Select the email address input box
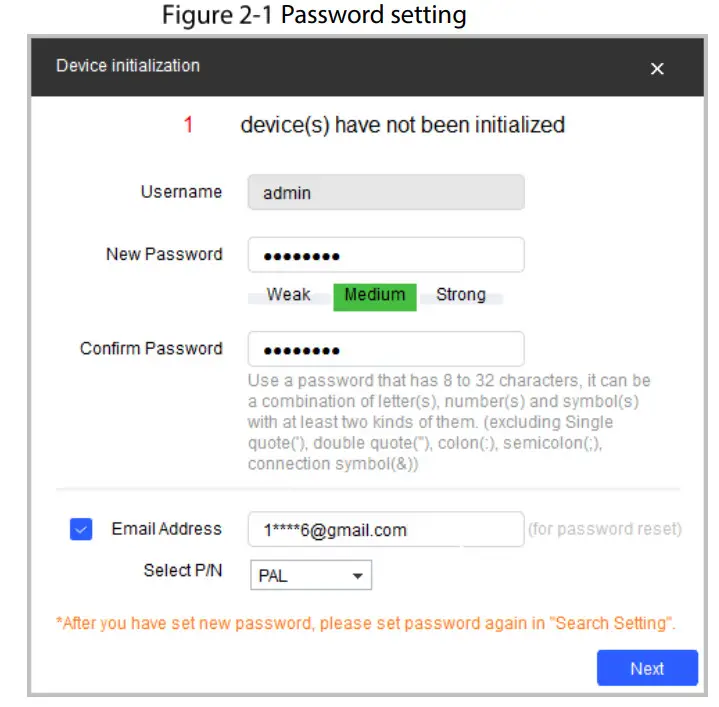This screenshot has height=707, width=719. click(x=385, y=530)
